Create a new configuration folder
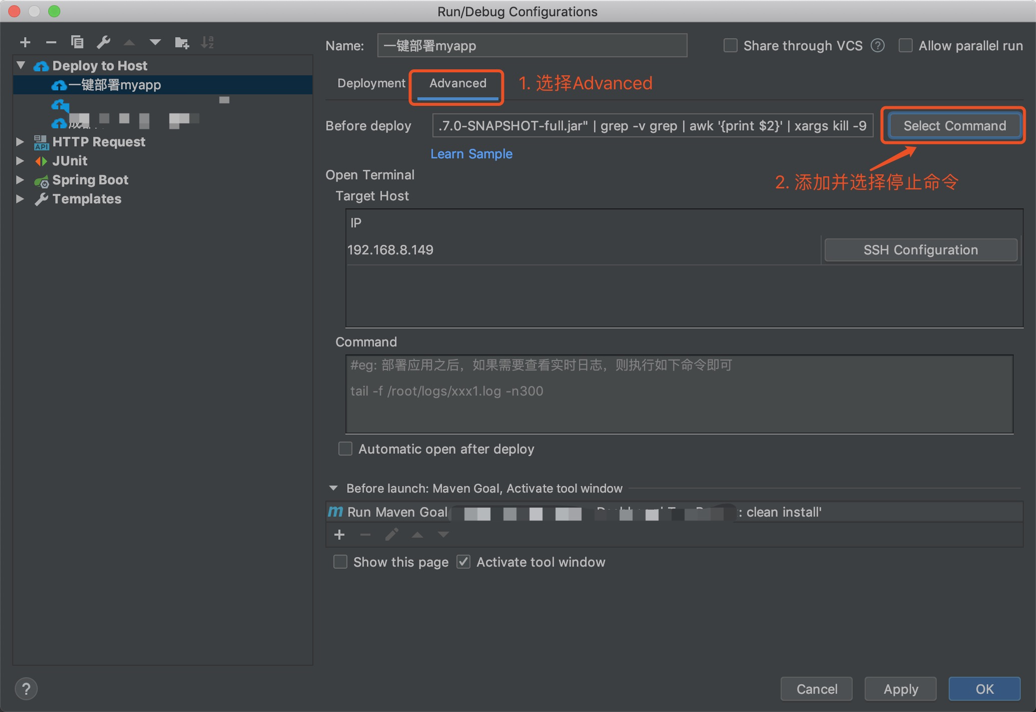This screenshot has height=712, width=1036. (182, 42)
